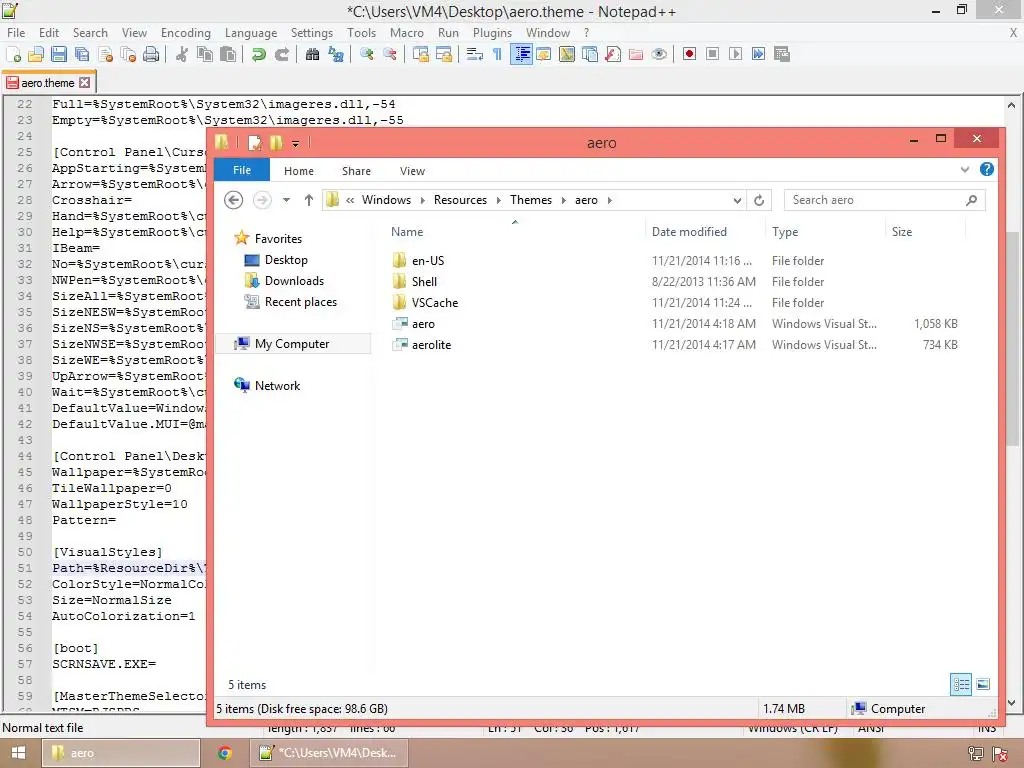Click the Print toolbar icon
The image size is (1024, 768).
151,54
